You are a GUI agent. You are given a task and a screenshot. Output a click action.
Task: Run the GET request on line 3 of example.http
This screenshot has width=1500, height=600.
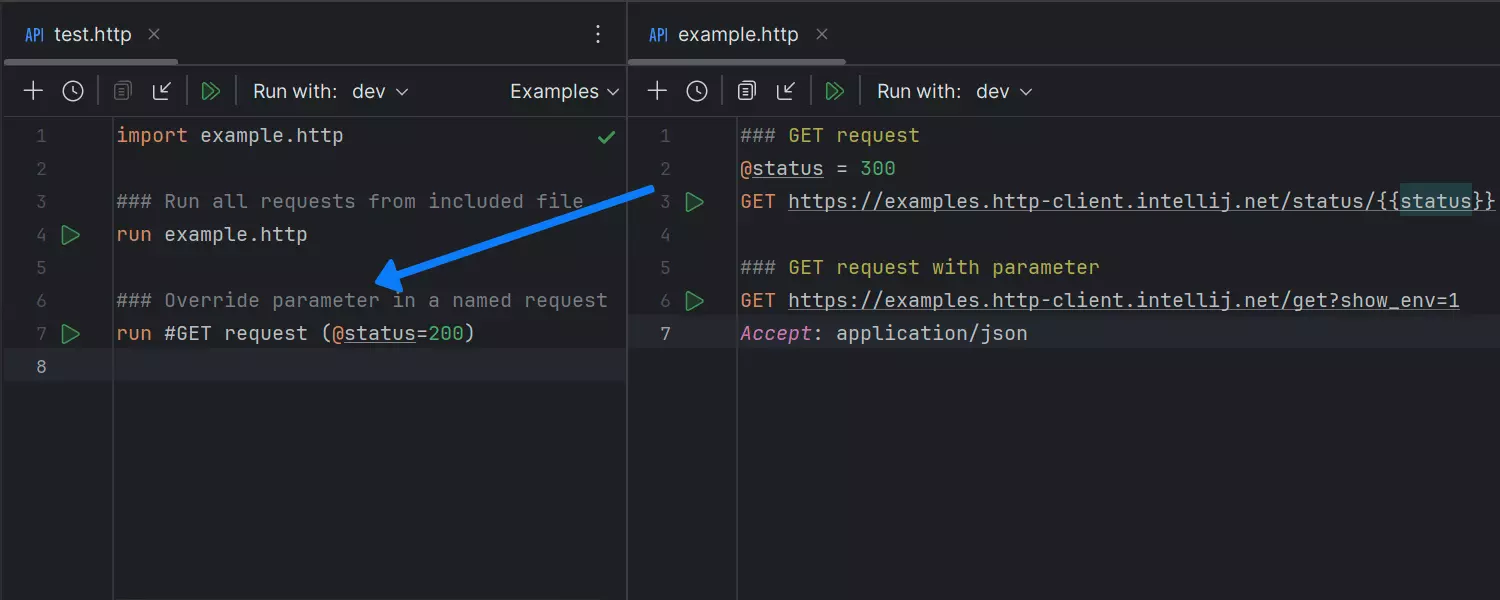(695, 201)
